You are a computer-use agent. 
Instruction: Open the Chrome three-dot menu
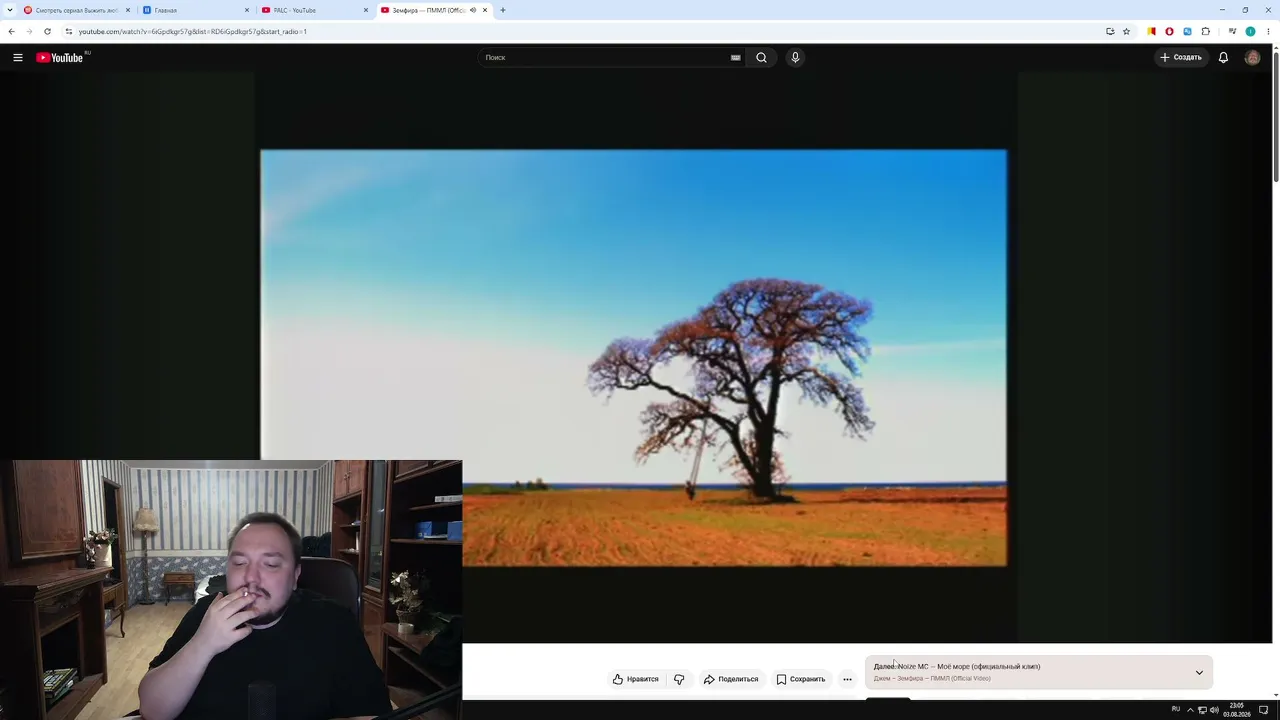point(1268,32)
